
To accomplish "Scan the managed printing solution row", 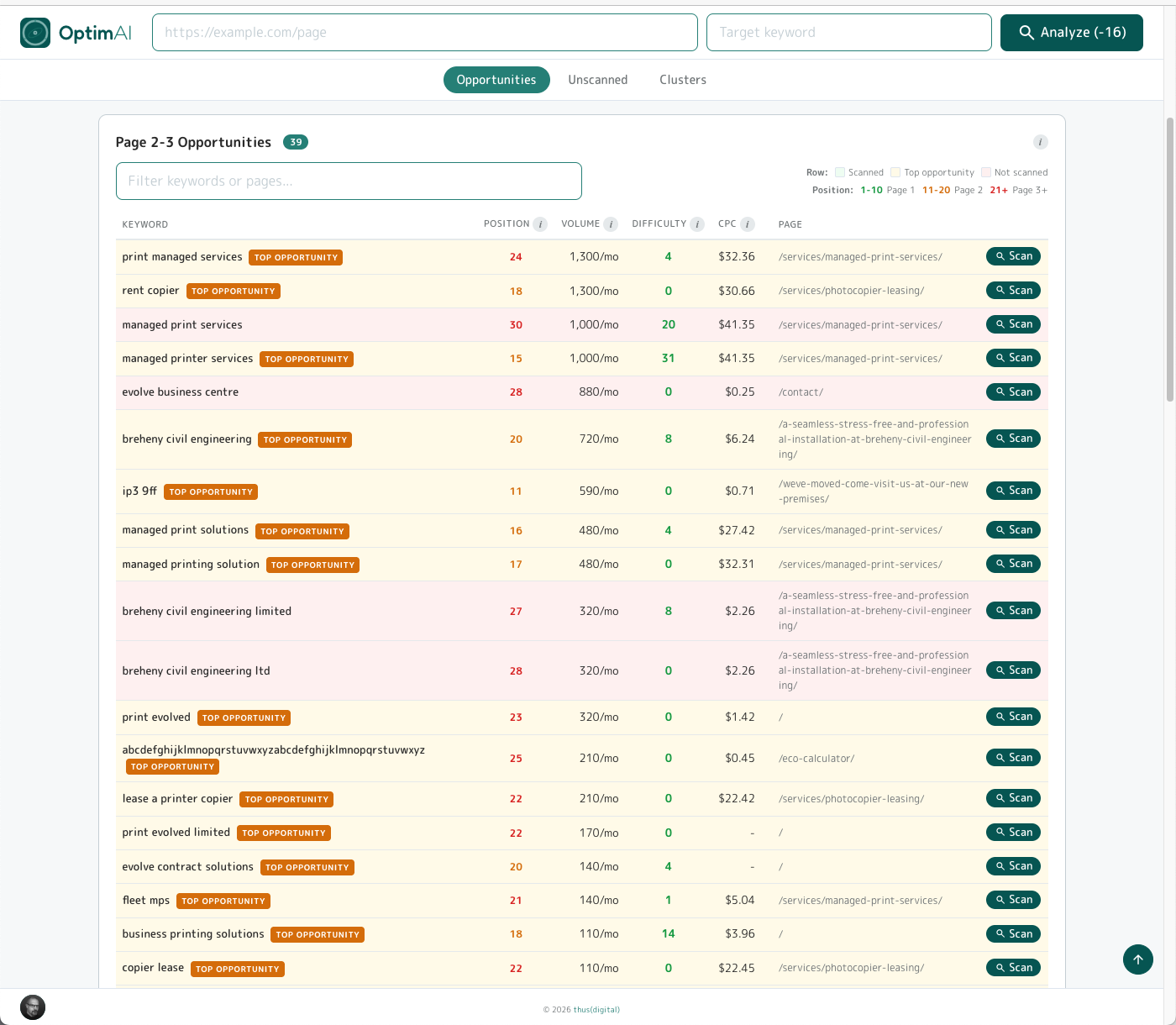I will click(x=1013, y=564).
